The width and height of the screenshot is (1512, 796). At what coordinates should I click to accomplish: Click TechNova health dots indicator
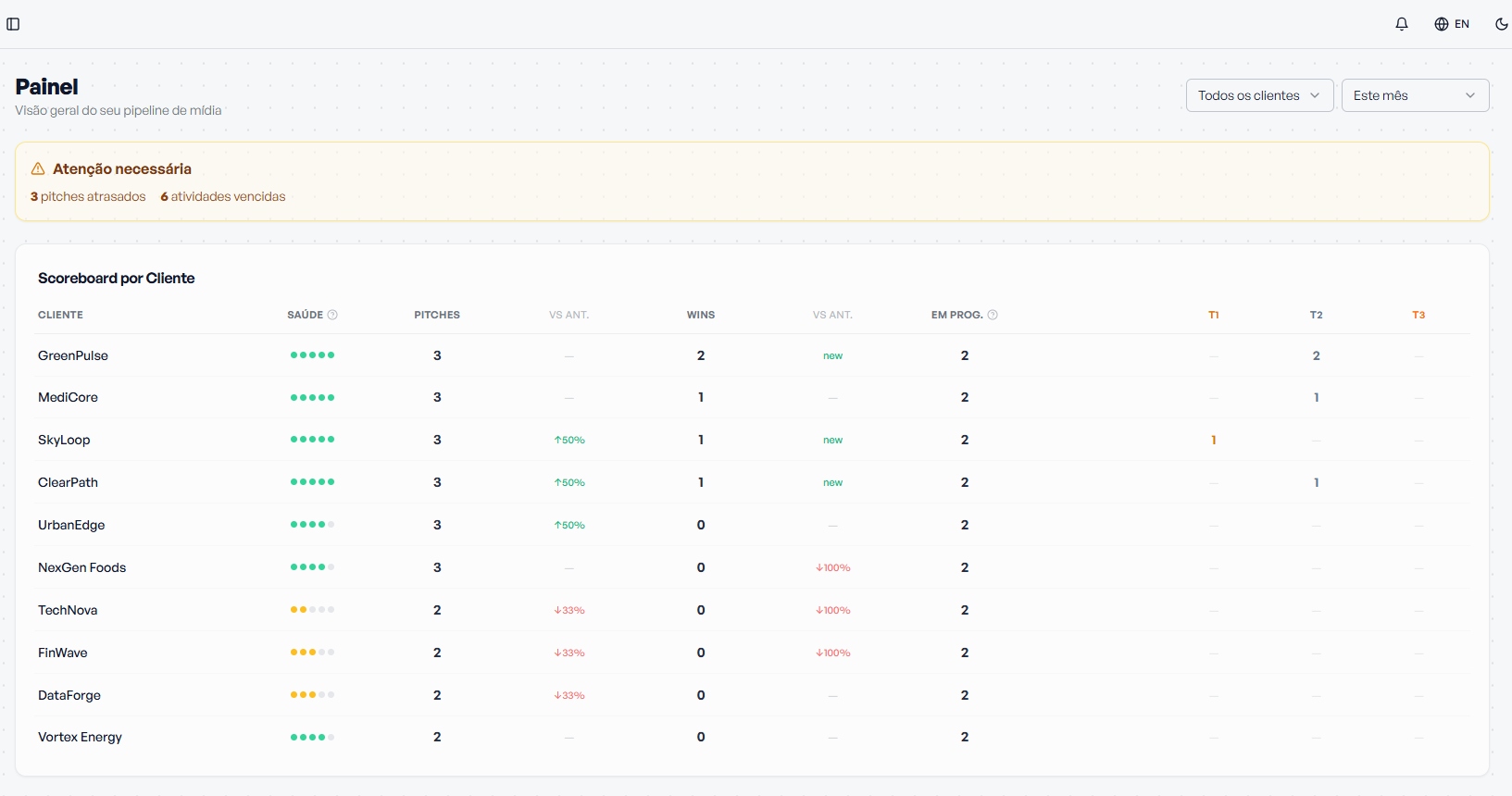312,610
